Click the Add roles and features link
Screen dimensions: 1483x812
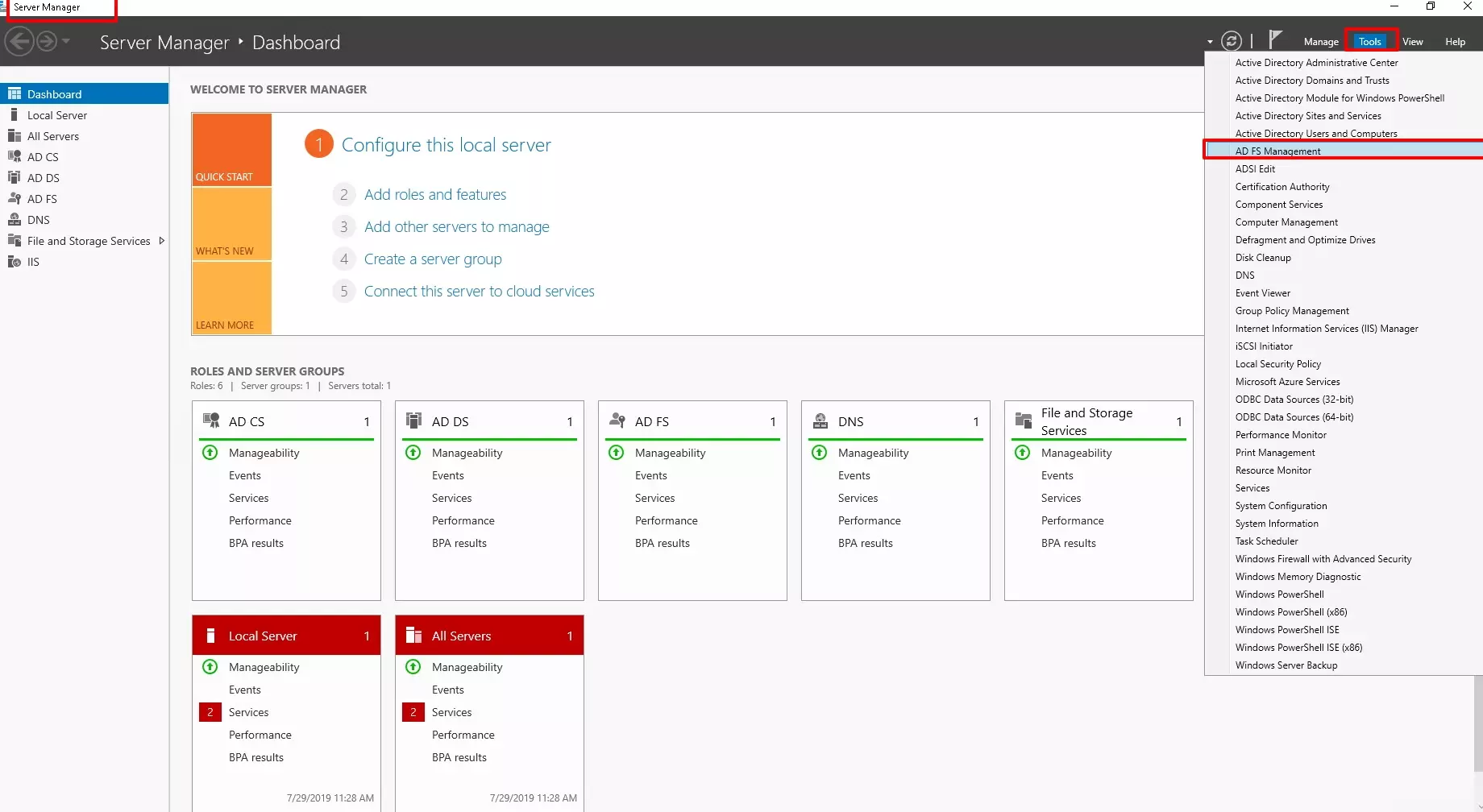pyautogui.click(x=435, y=194)
